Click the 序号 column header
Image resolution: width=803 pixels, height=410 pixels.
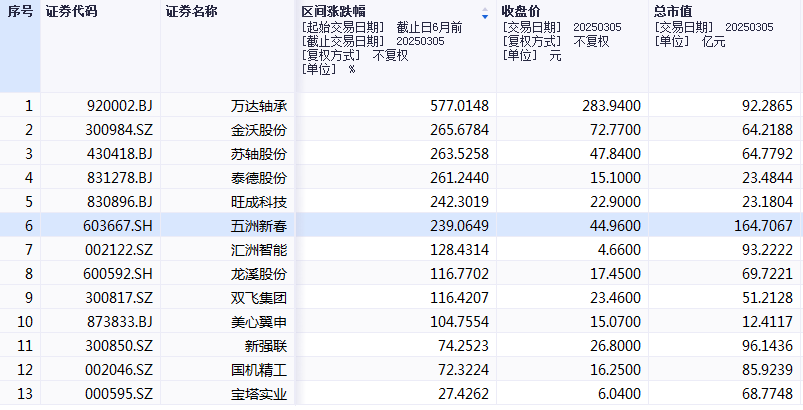tap(20, 11)
